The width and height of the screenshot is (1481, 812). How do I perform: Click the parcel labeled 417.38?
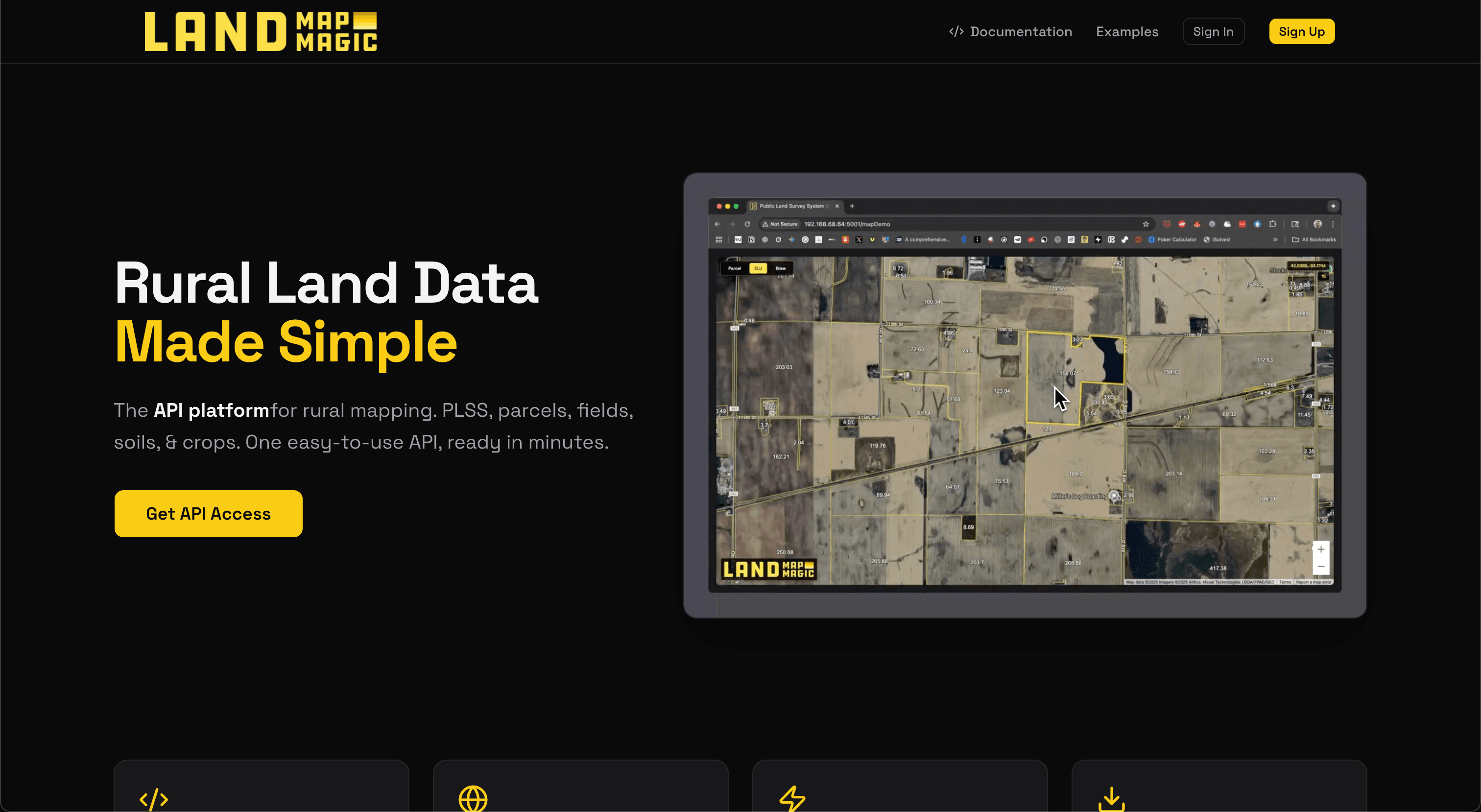1218,568
